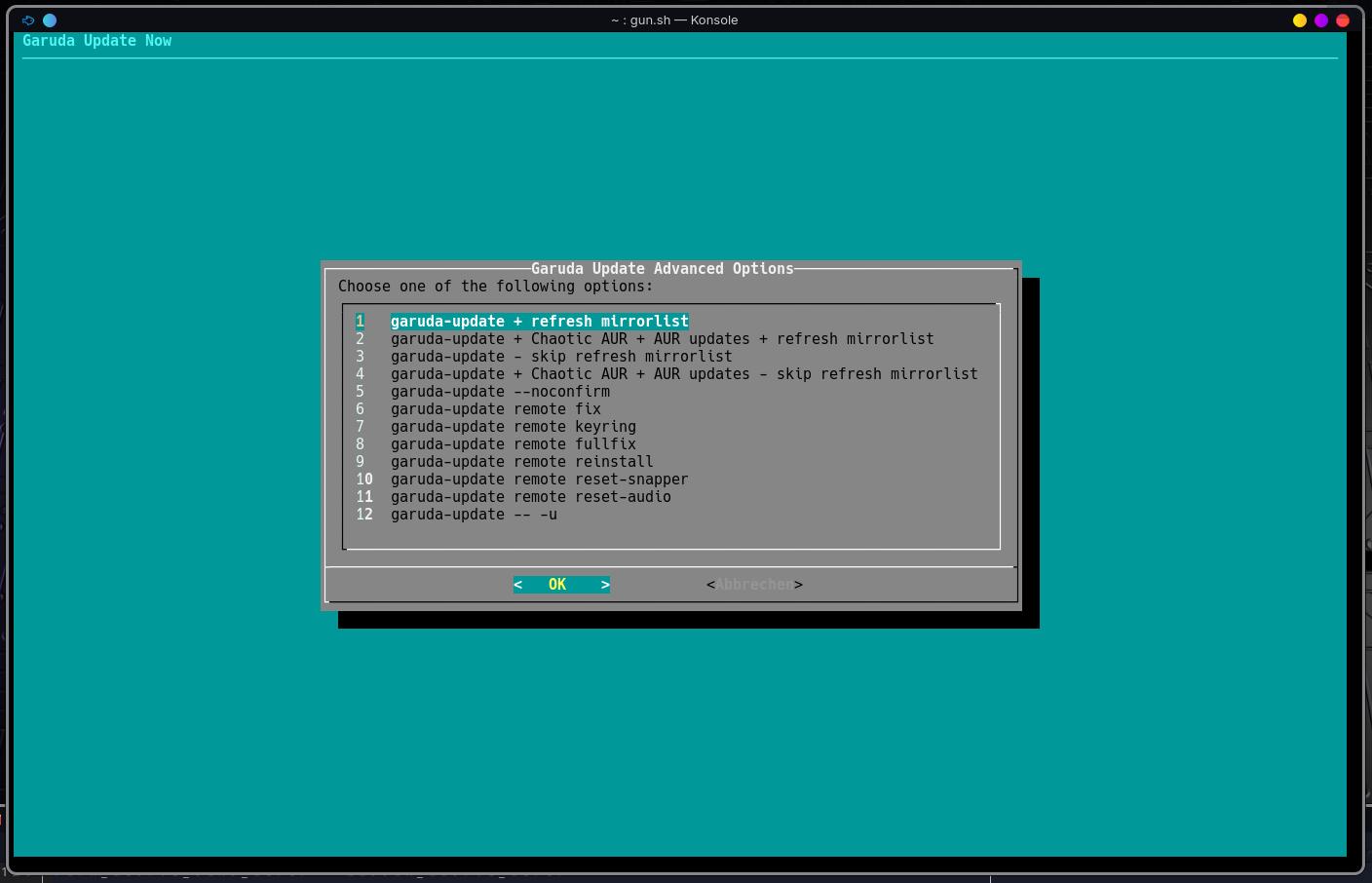1372x883 pixels.
Task: Pick option 5 garuda-update --noconfirm
Action: pos(483,392)
